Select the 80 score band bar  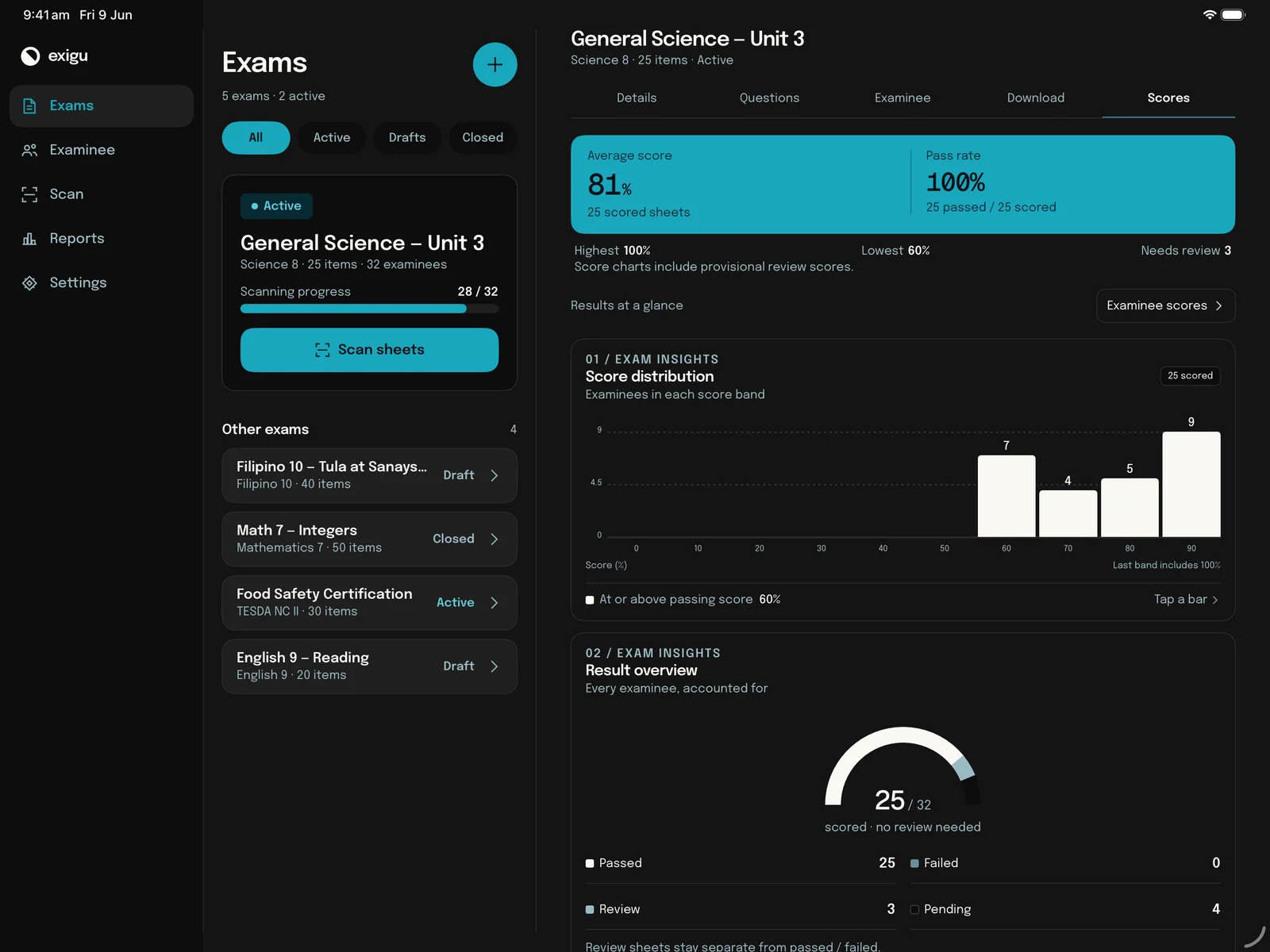click(x=1130, y=508)
